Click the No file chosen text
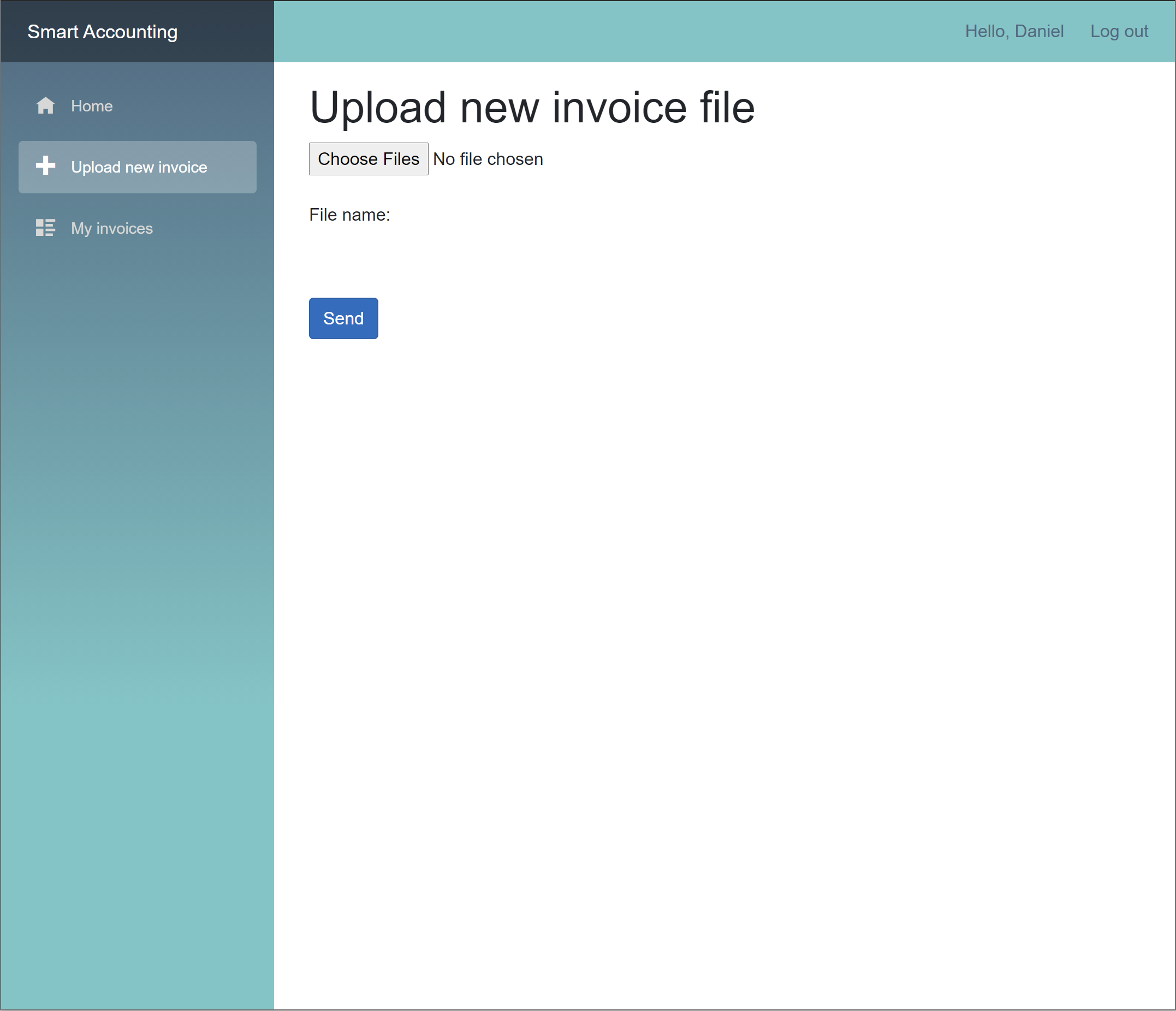Viewport: 1176px width, 1011px height. pyautogui.click(x=488, y=159)
